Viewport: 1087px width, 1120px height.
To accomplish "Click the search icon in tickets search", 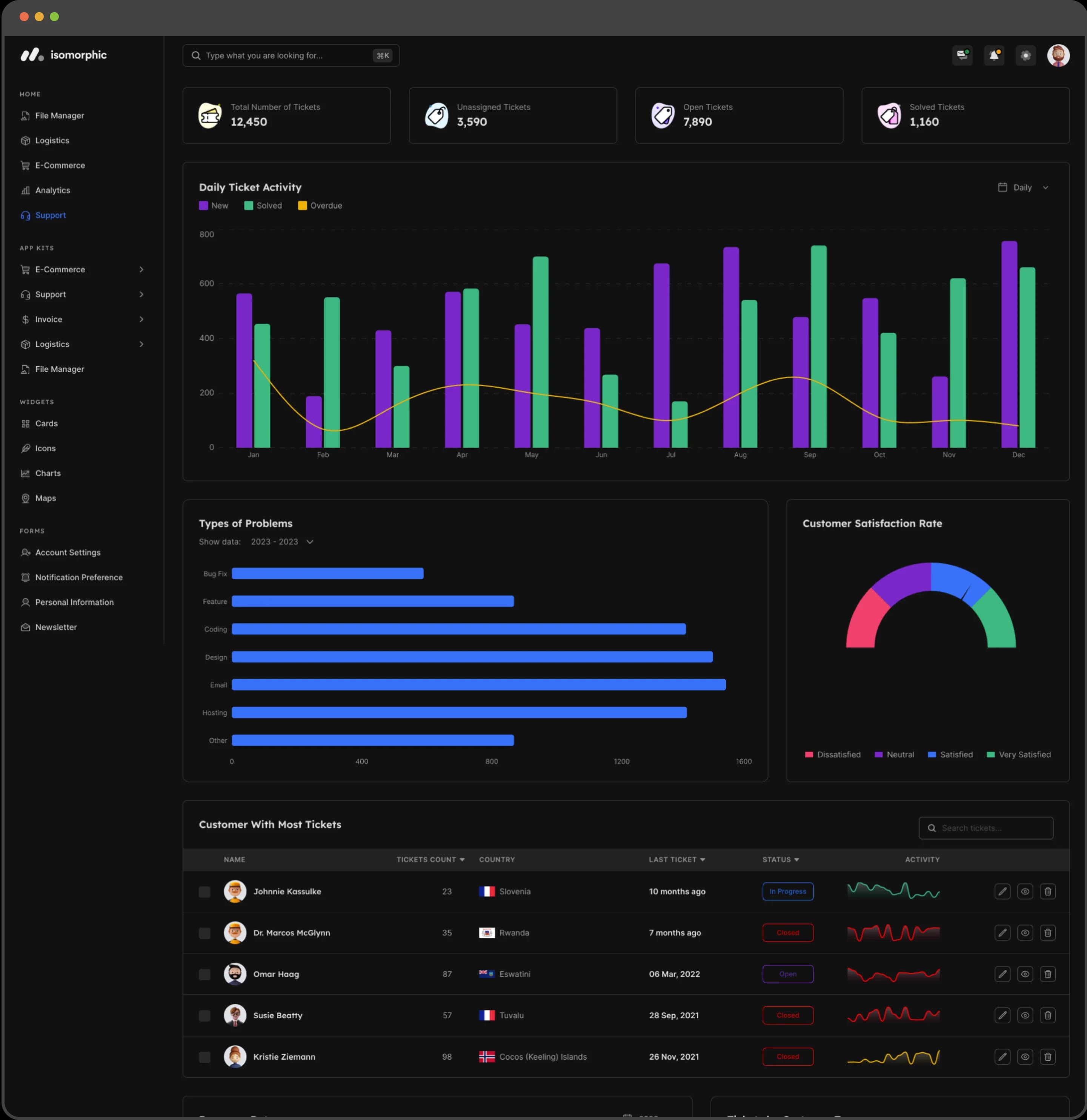I will 932,828.
